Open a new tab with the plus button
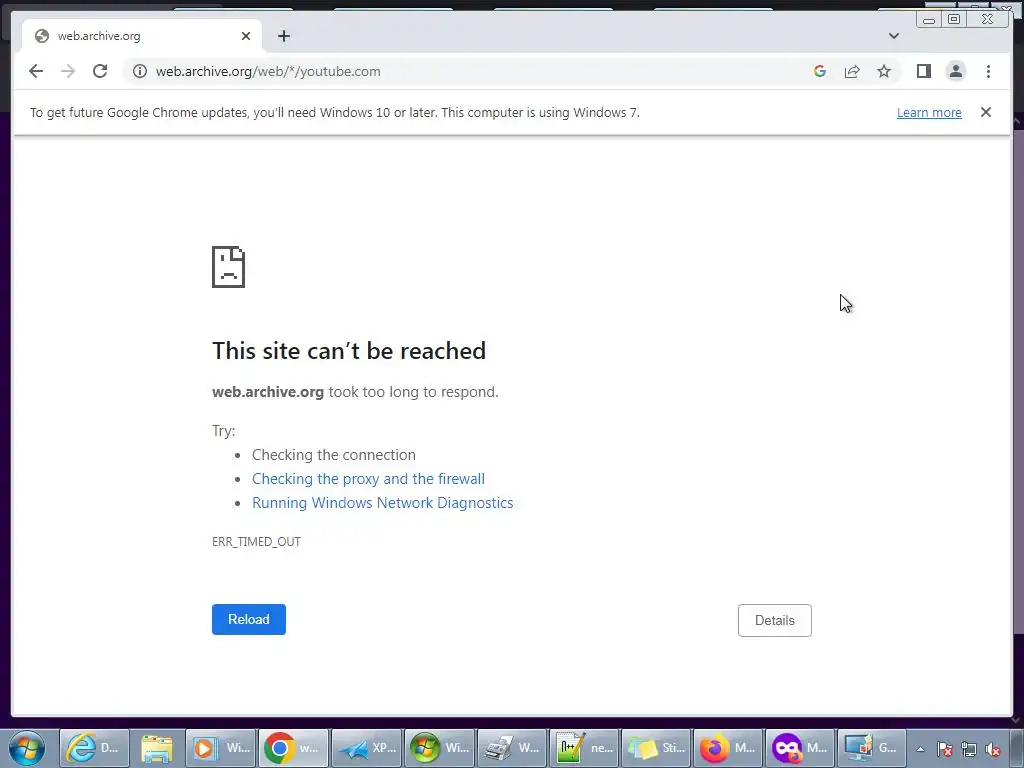The image size is (1024, 768). click(283, 36)
